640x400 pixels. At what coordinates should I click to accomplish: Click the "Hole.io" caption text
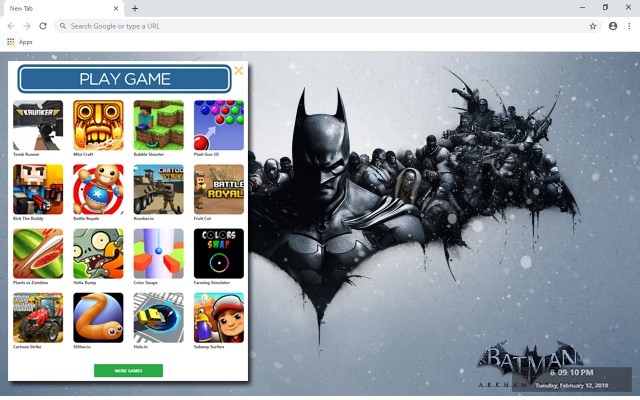141,347
